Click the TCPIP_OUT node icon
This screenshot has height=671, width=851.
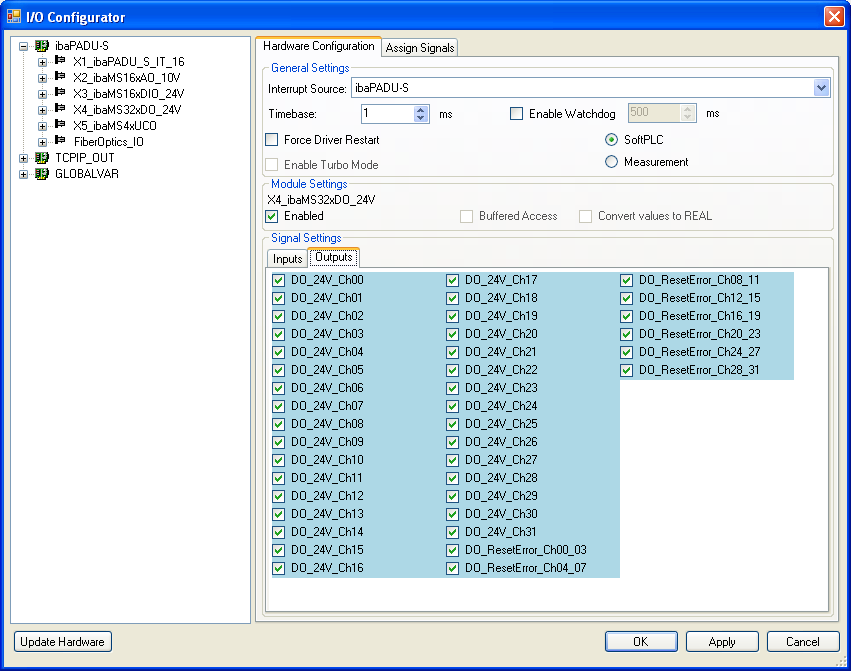pyautogui.click(x=42, y=158)
